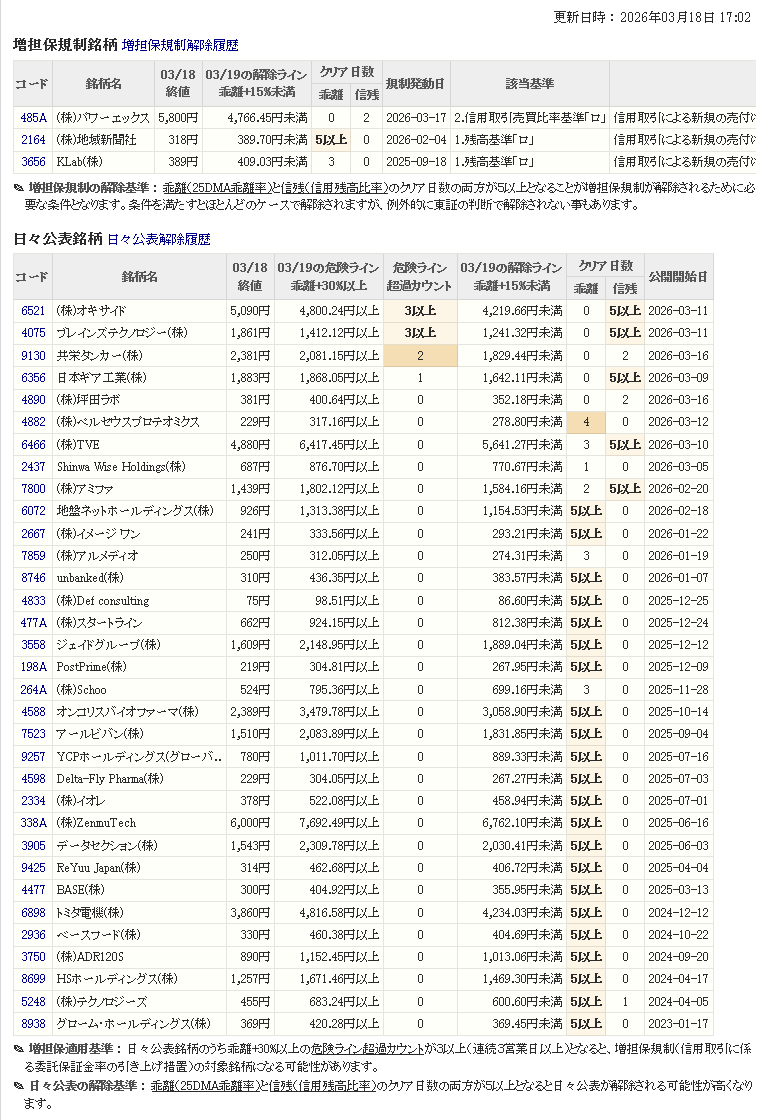The image size is (763, 1120).
Task: Open stock code 3656 for KLab
Action: (33, 161)
